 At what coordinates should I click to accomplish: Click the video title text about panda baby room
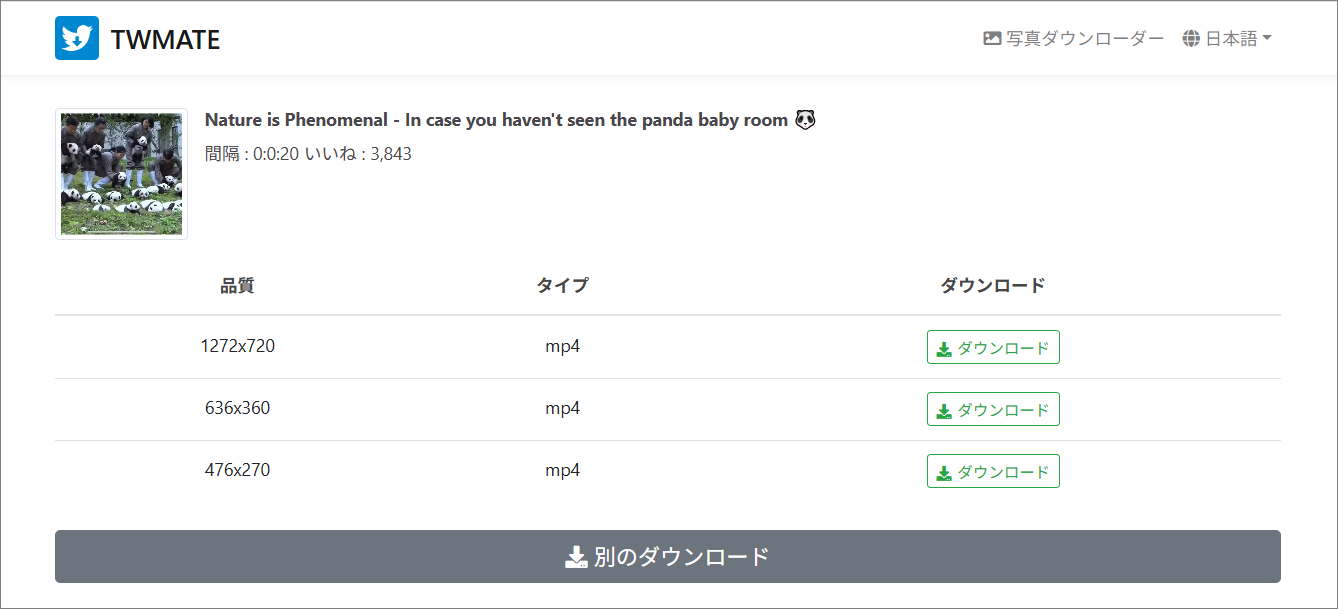coord(495,119)
